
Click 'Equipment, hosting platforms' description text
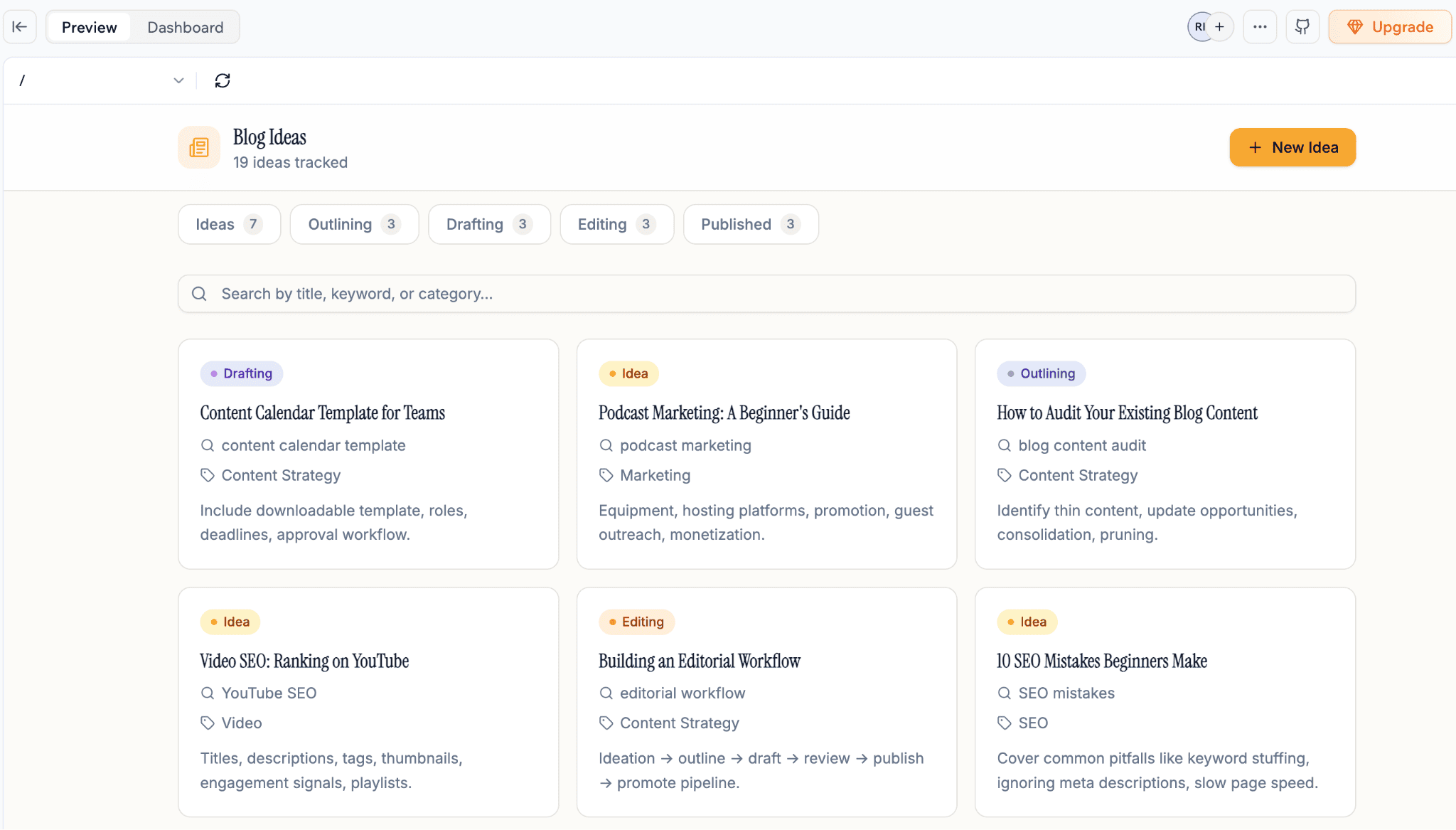pos(766,522)
